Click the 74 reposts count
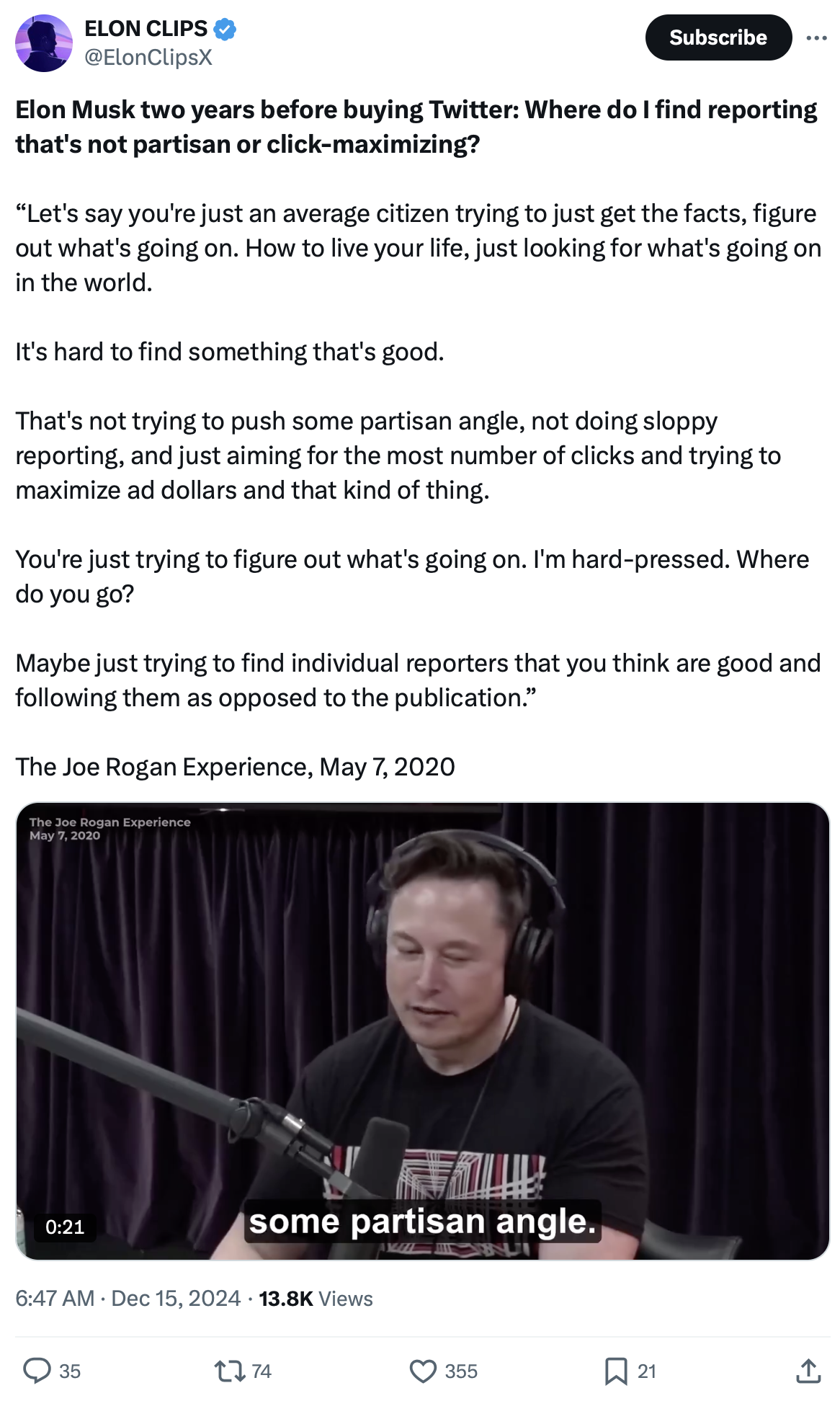 point(262,1371)
